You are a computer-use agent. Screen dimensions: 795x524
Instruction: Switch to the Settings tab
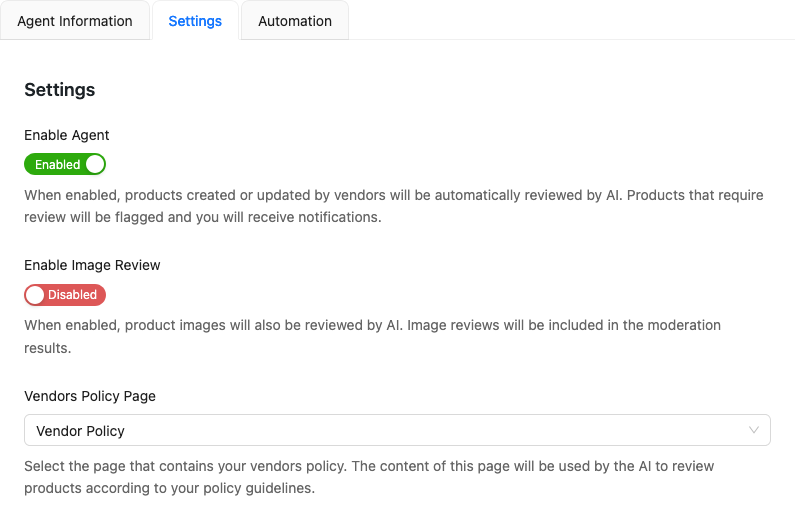pyautogui.click(x=195, y=21)
